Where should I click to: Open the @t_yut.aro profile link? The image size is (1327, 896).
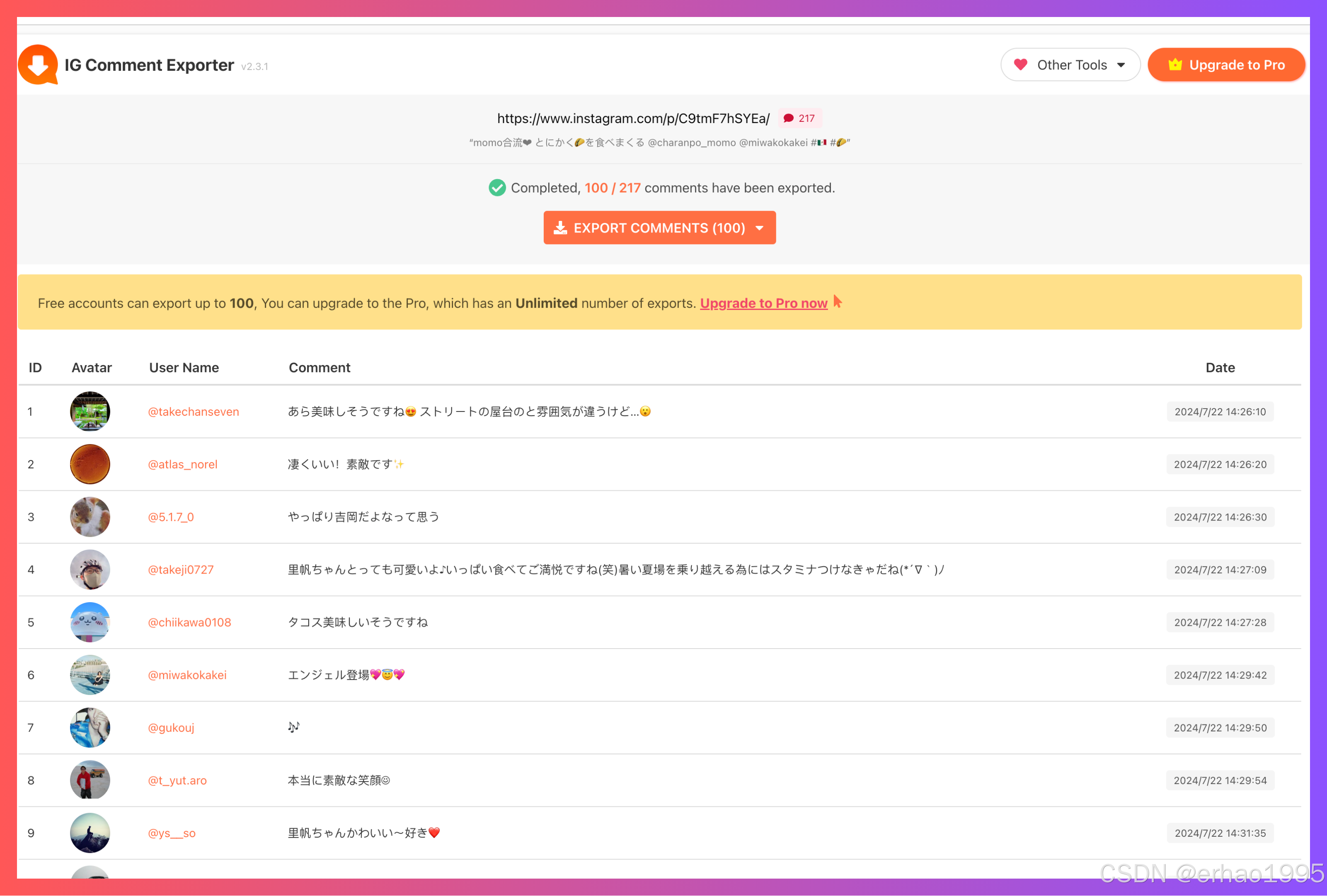pos(177,780)
